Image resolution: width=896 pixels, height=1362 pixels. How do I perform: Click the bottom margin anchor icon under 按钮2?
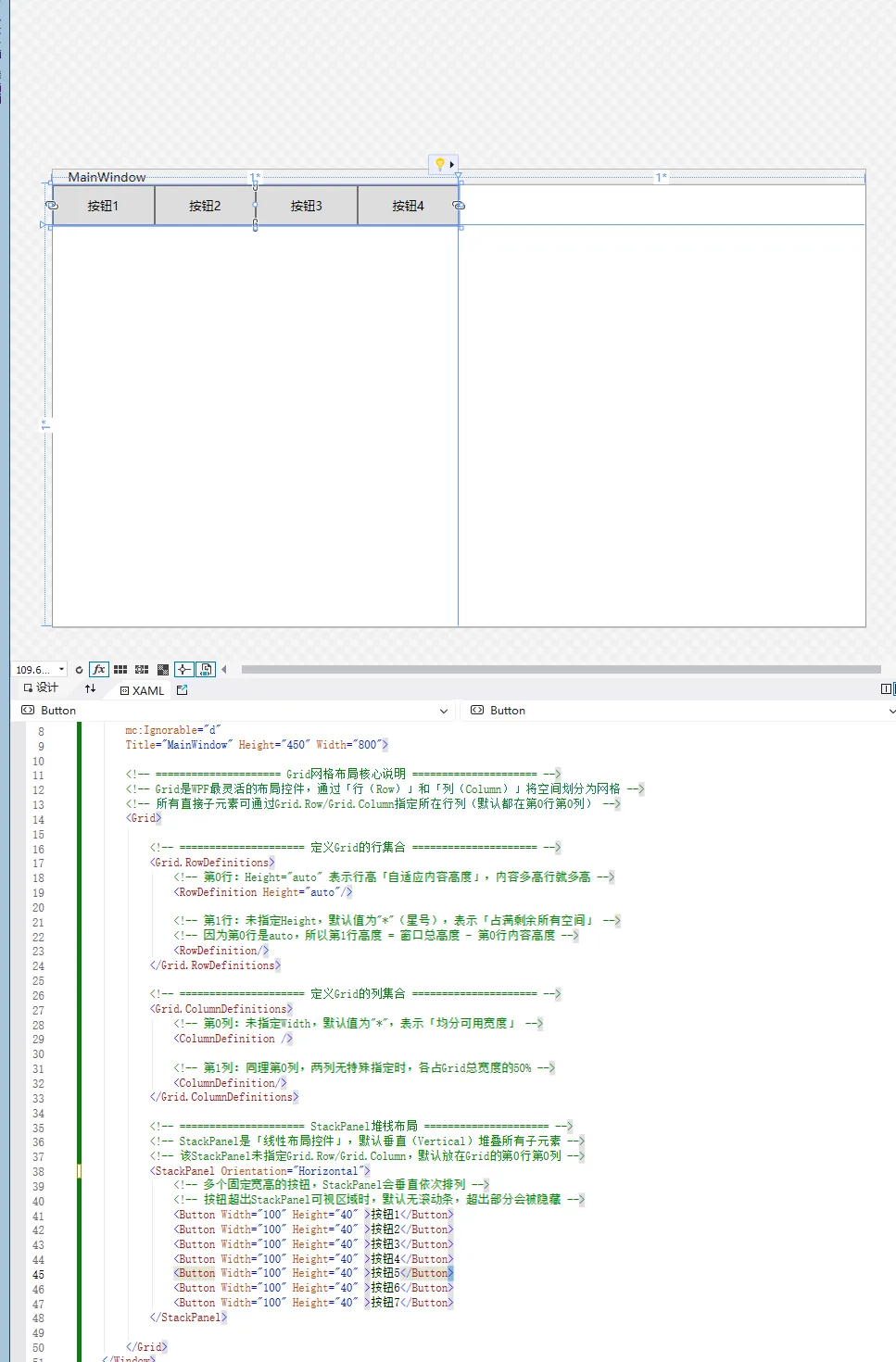click(x=256, y=225)
